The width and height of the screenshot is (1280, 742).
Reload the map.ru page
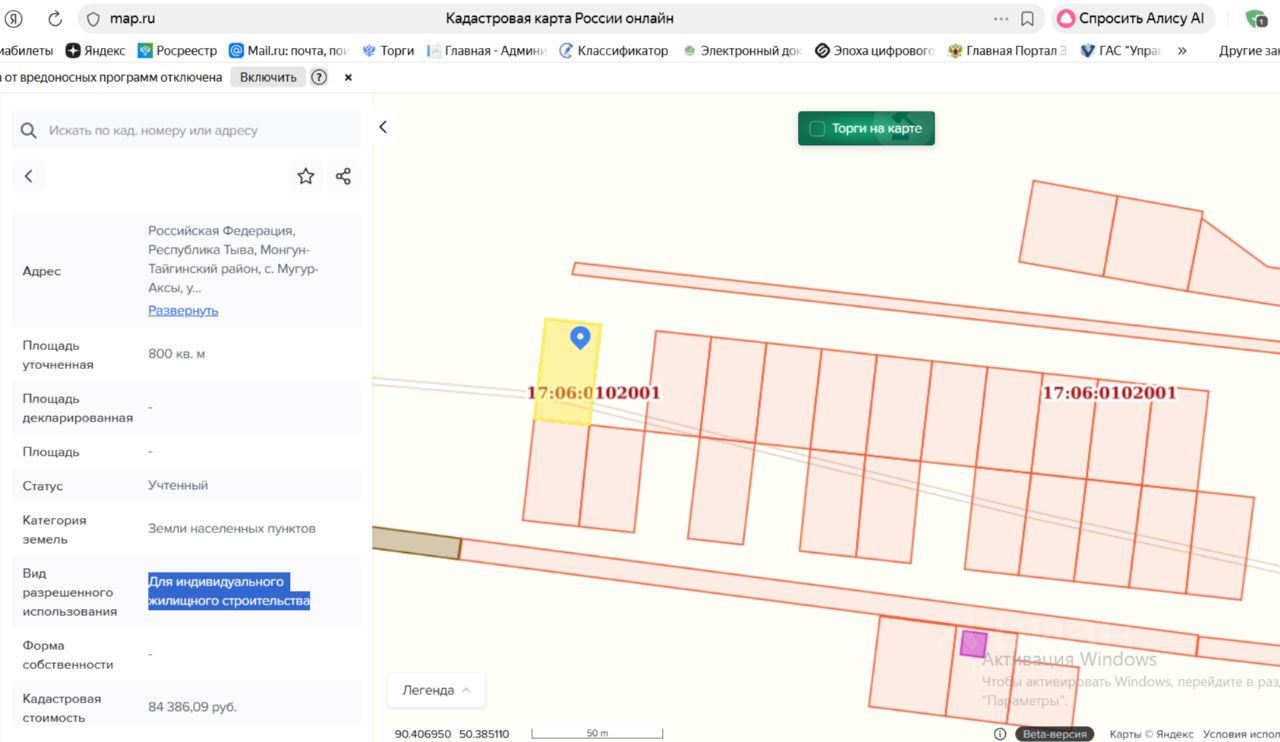click(x=55, y=19)
